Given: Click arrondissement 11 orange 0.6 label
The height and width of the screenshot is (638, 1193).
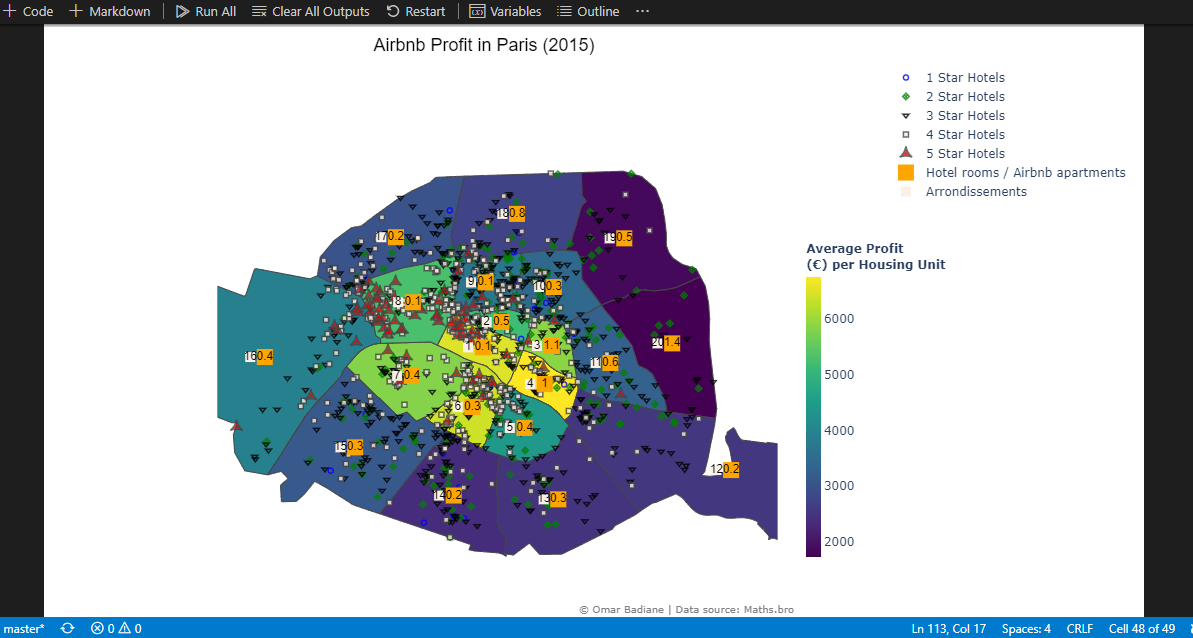Looking at the screenshot, I should (609, 363).
